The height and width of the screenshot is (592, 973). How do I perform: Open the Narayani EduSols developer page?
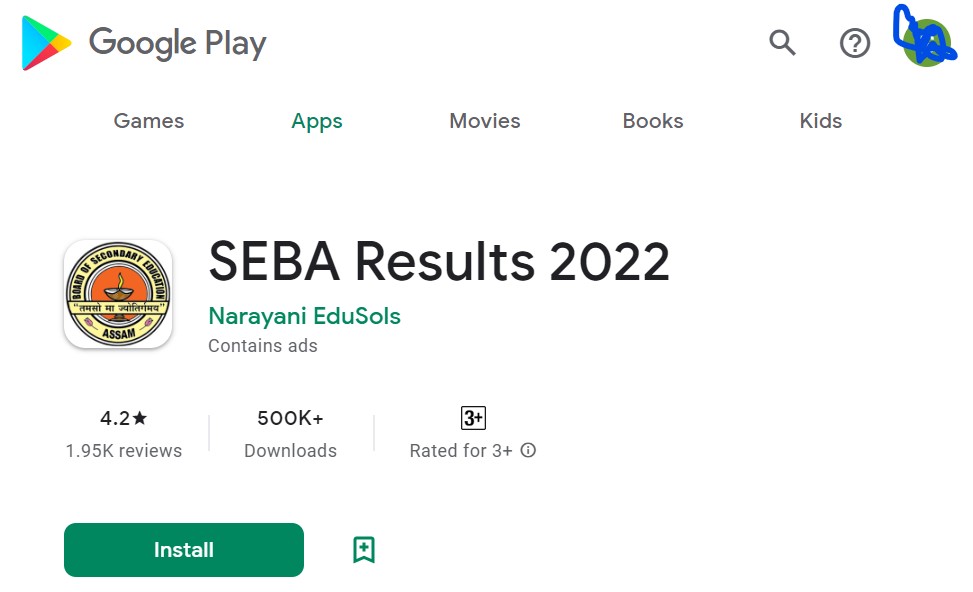[304, 316]
